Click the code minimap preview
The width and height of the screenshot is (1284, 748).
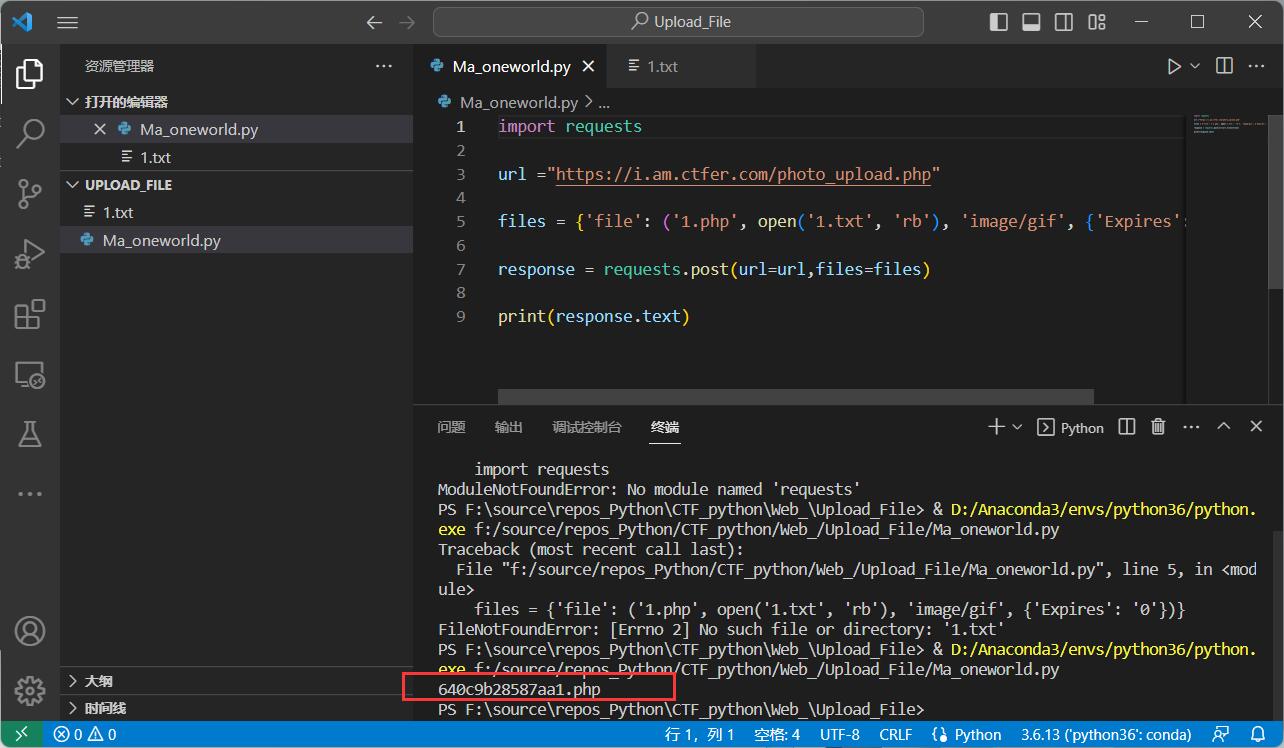(1227, 124)
